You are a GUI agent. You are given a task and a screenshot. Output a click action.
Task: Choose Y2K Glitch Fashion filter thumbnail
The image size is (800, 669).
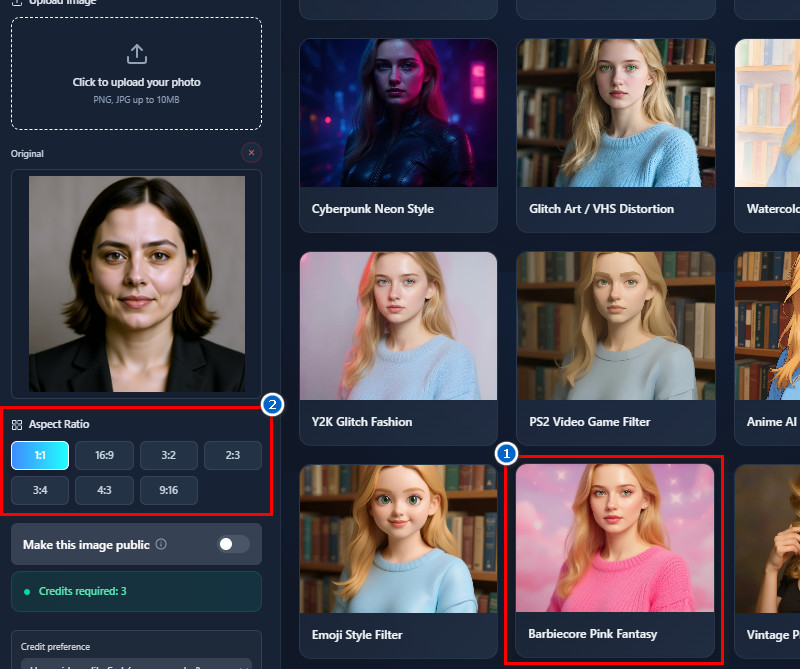[398, 326]
